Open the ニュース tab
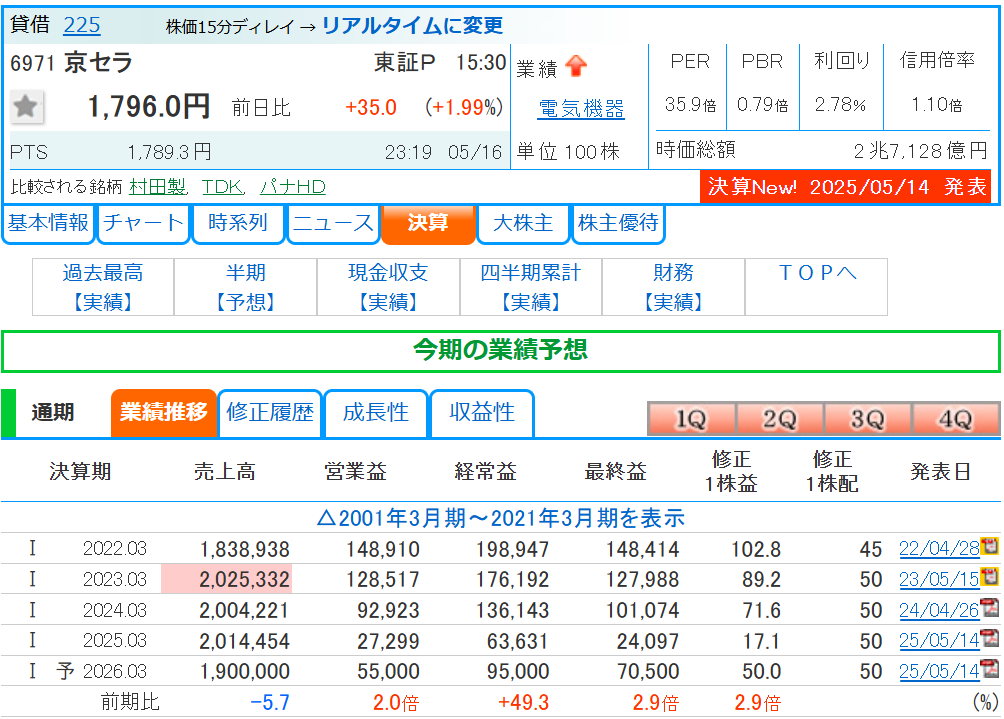The width and height of the screenshot is (1004, 719). 333,223
